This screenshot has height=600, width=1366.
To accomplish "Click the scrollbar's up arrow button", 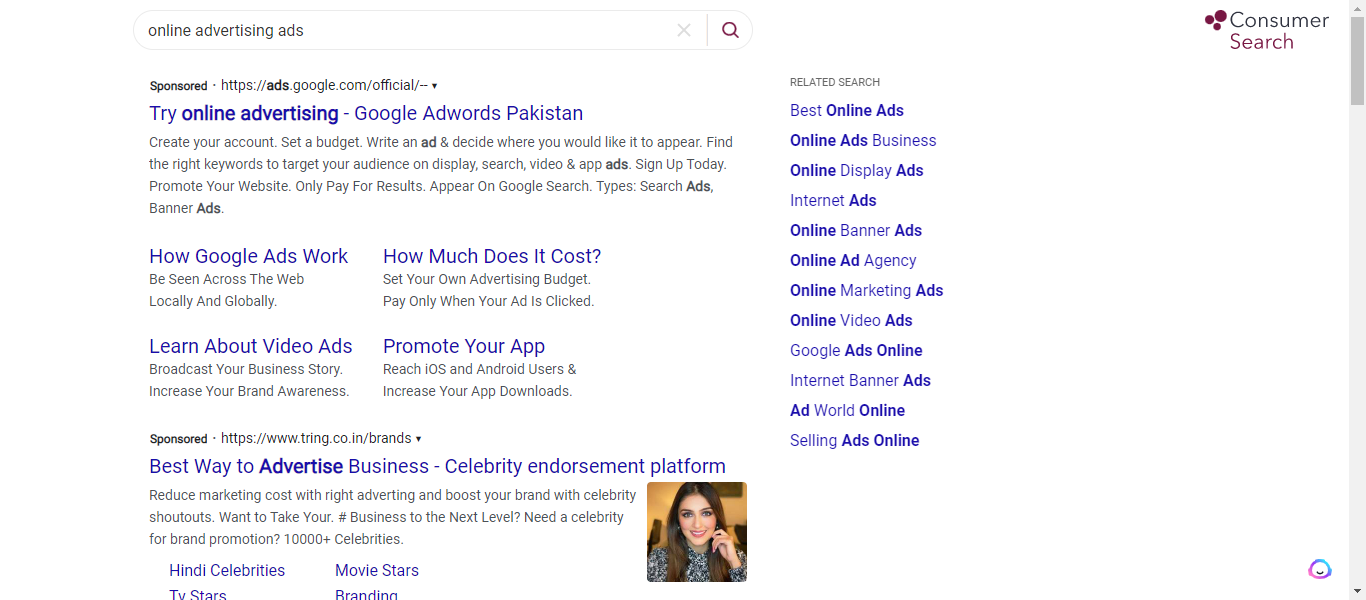I will [x=1357, y=8].
